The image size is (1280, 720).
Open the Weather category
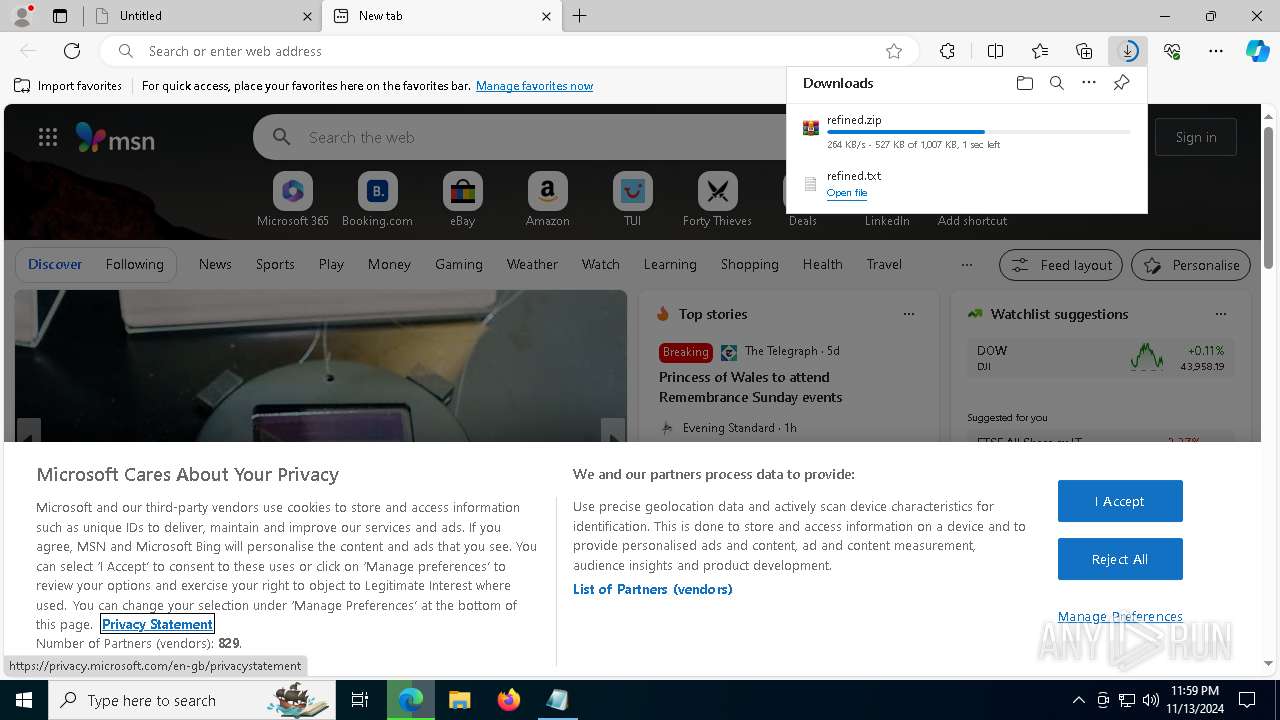(532, 264)
